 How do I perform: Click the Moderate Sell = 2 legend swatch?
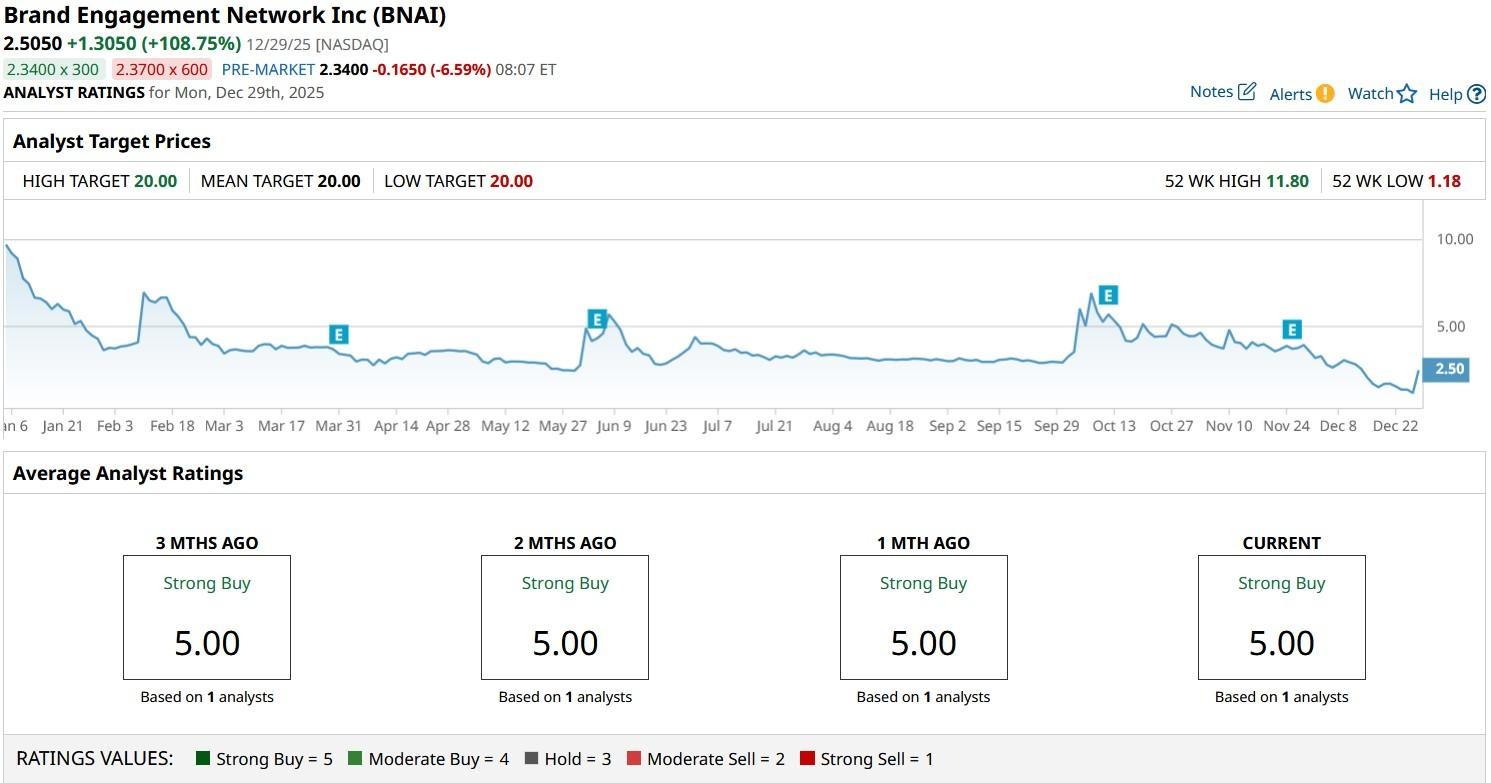633,759
